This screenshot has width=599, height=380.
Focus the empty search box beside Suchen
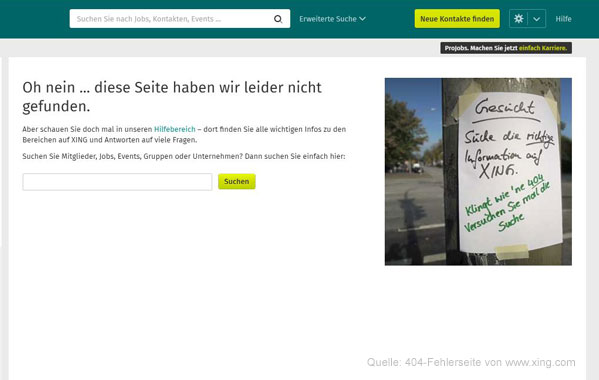coord(117,182)
